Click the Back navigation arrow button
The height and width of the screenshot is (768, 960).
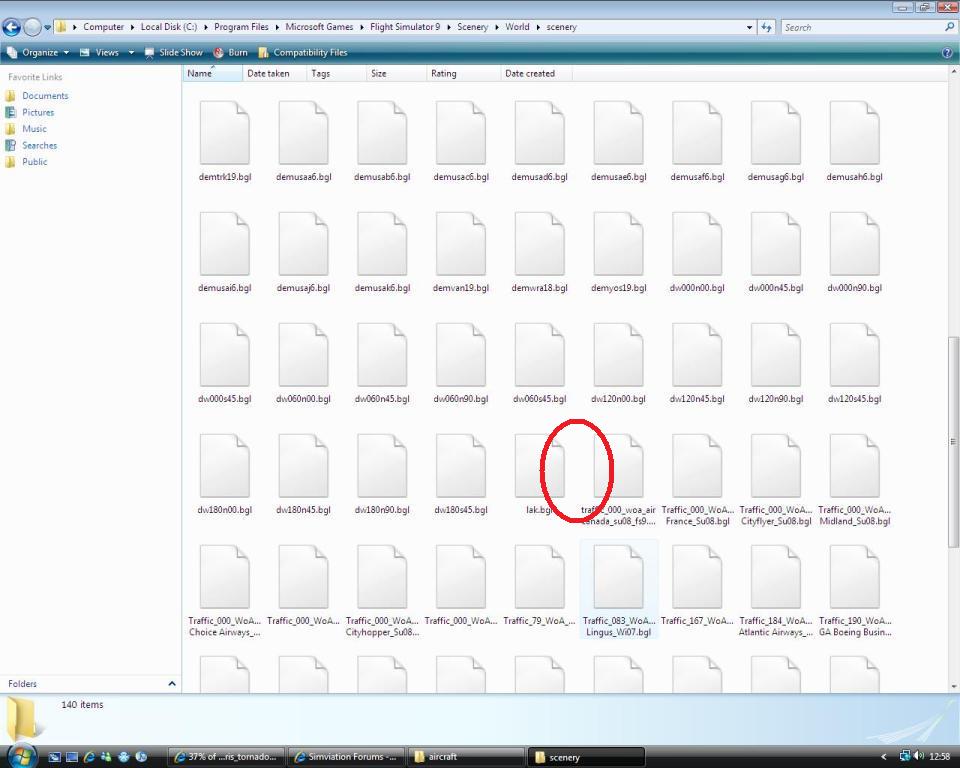coord(11,27)
